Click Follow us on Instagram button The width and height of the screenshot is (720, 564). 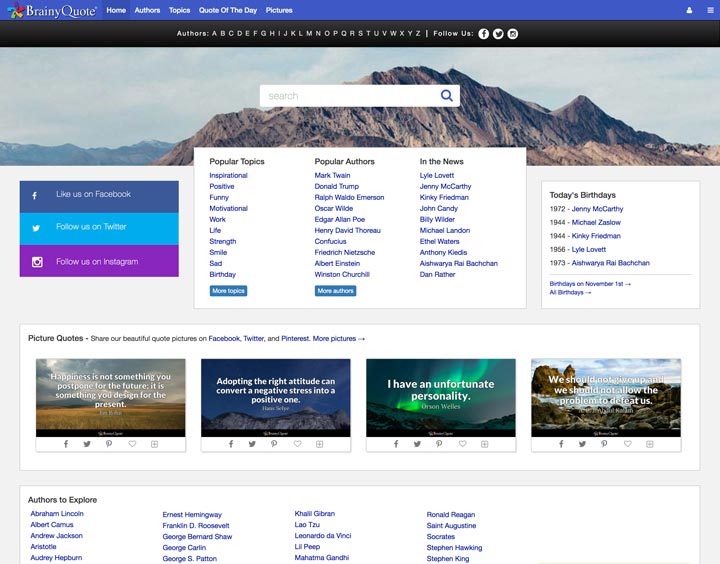pos(99,261)
